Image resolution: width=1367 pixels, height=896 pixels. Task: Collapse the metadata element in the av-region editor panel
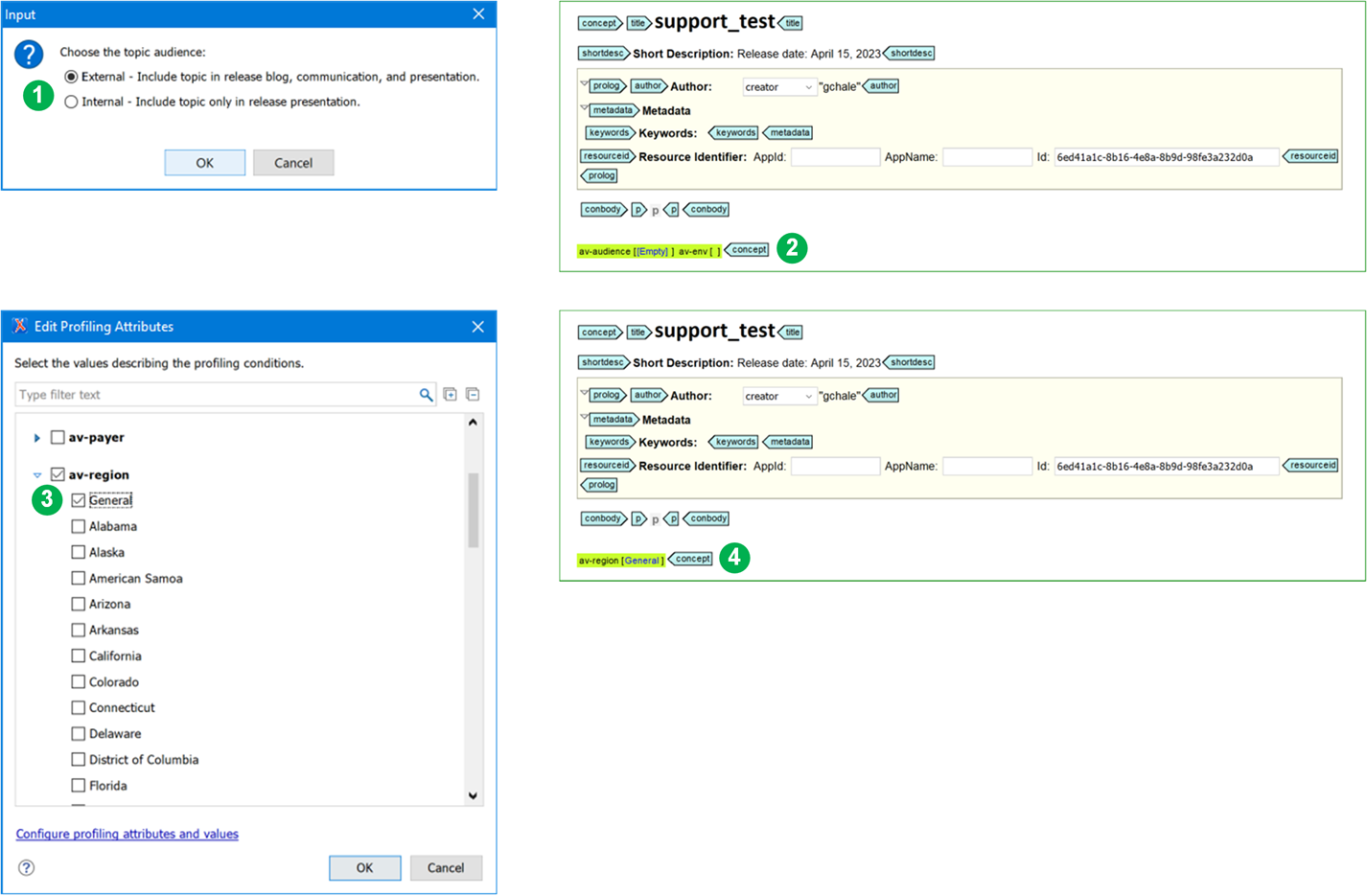click(x=584, y=417)
